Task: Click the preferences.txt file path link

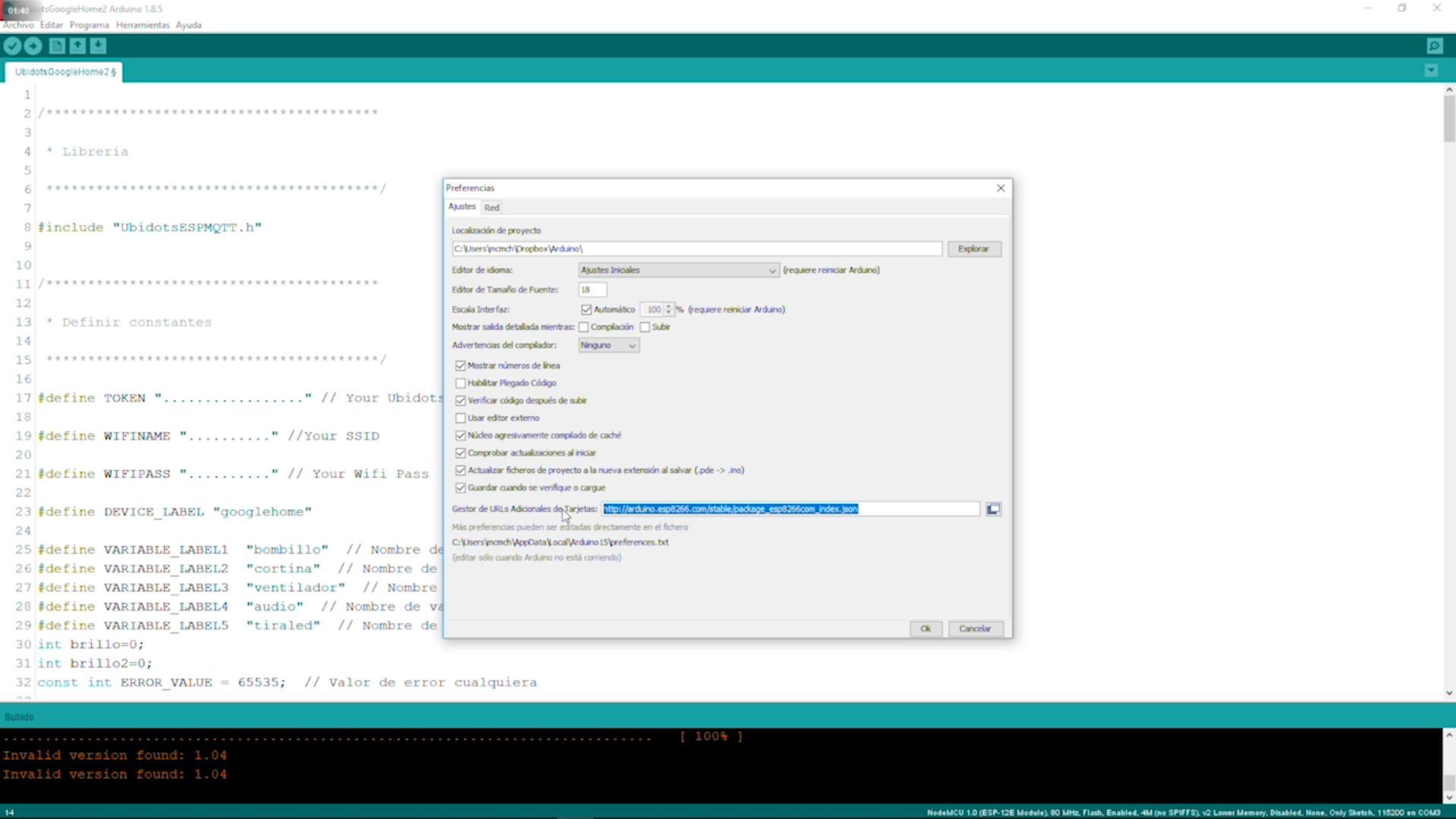Action: point(560,542)
